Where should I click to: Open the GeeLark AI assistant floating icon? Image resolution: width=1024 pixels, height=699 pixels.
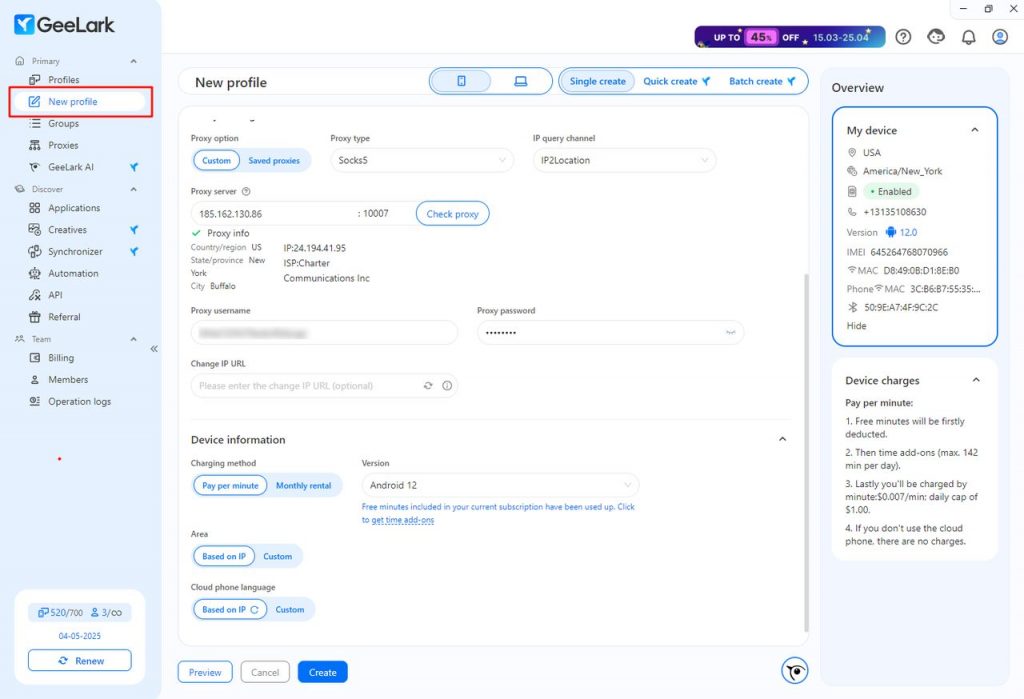point(794,671)
